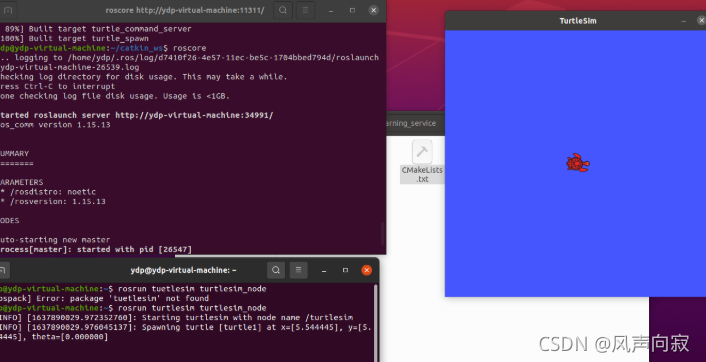Select the roscore terminal title text
The height and width of the screenshot is (362, 706).
point(185,10)
